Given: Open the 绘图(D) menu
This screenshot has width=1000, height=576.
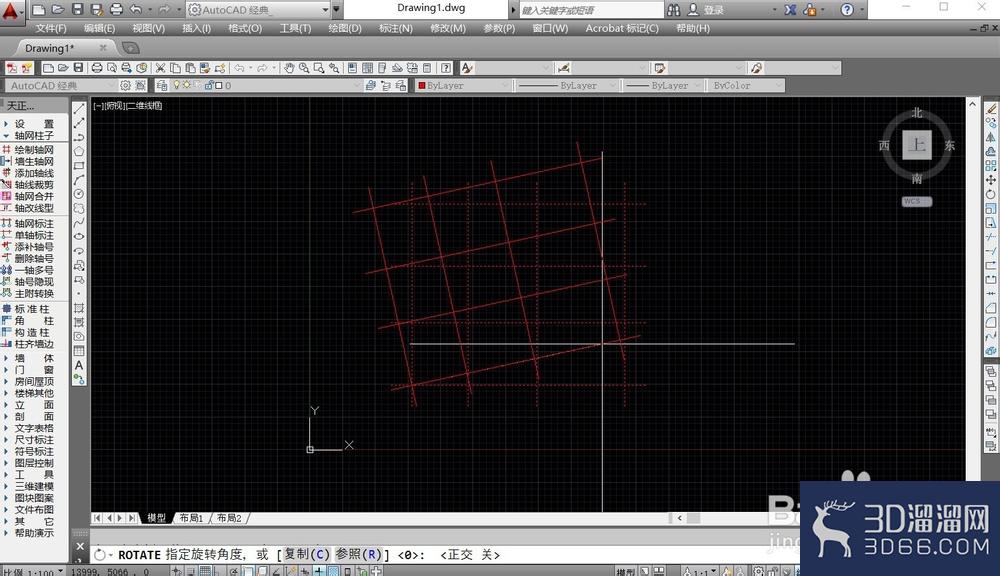Looking at the screenshot, I should 344,28.
